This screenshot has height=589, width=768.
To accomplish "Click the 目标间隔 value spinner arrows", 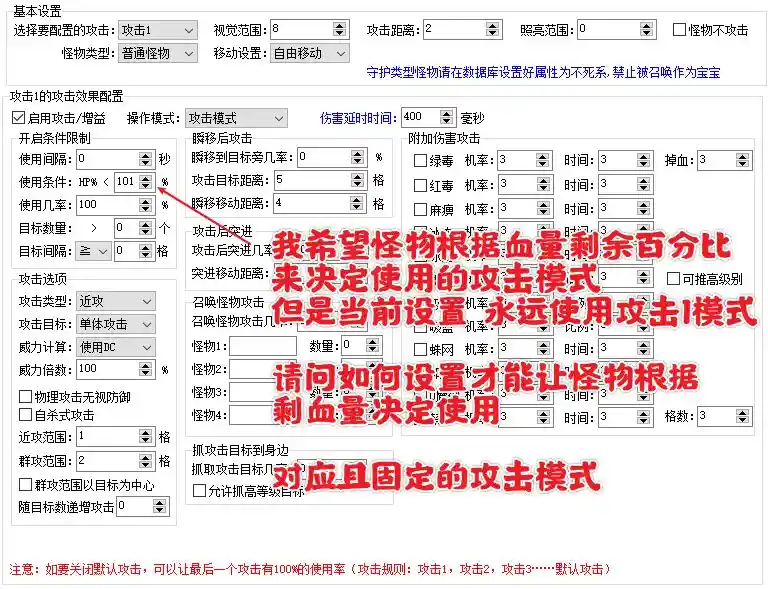I will tap(145, 251).
